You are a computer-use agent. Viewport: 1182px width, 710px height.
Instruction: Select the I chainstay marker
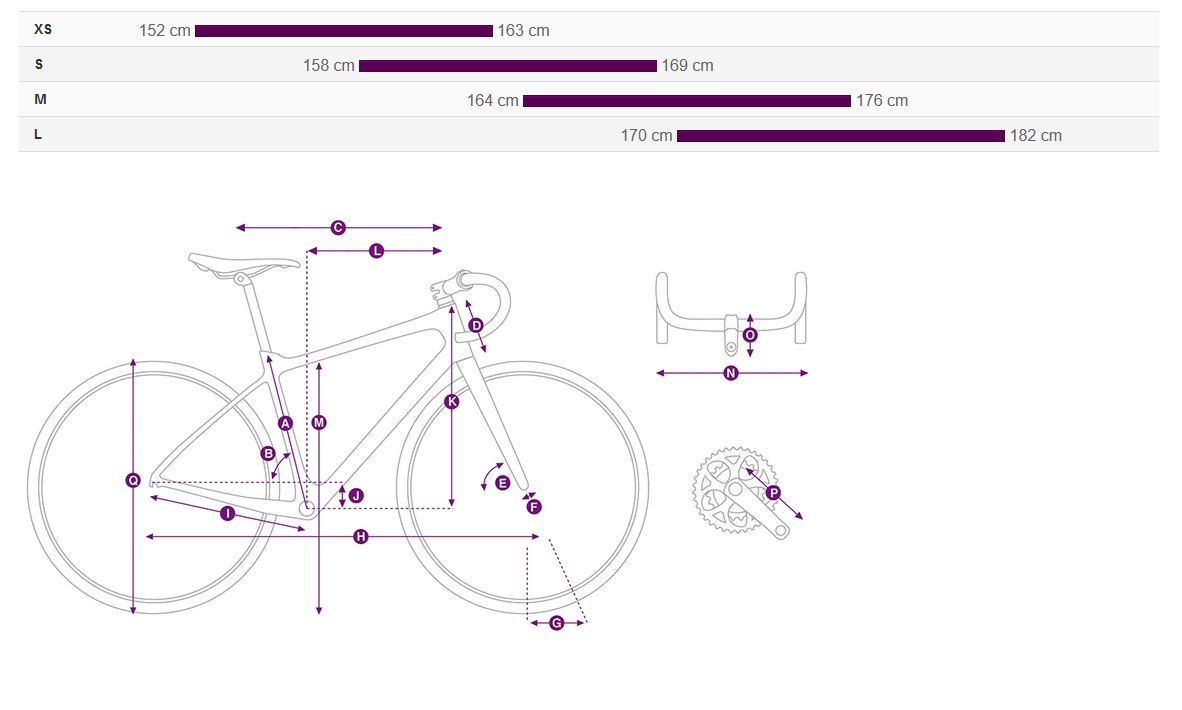click(x=228, y=514)
